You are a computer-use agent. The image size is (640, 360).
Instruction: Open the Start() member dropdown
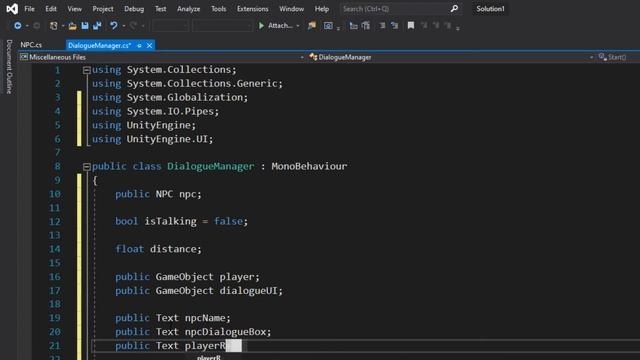coord(618,57)
